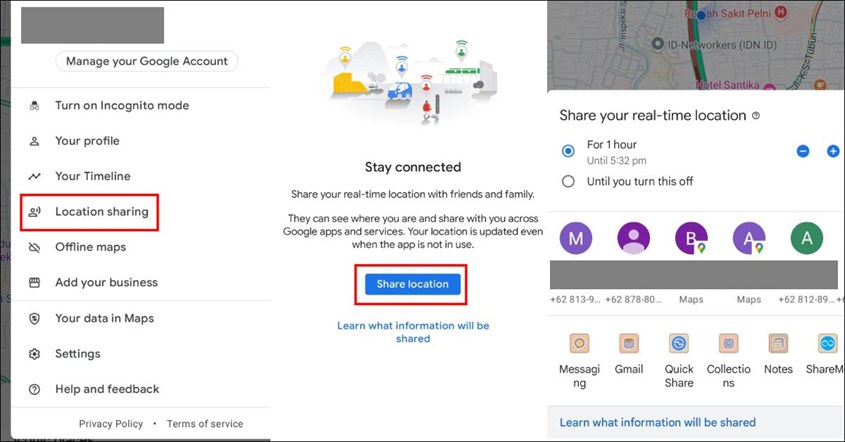Select the 'For 1 hour' radio option
Screen dimensions: 845x442
coord(569,151)
